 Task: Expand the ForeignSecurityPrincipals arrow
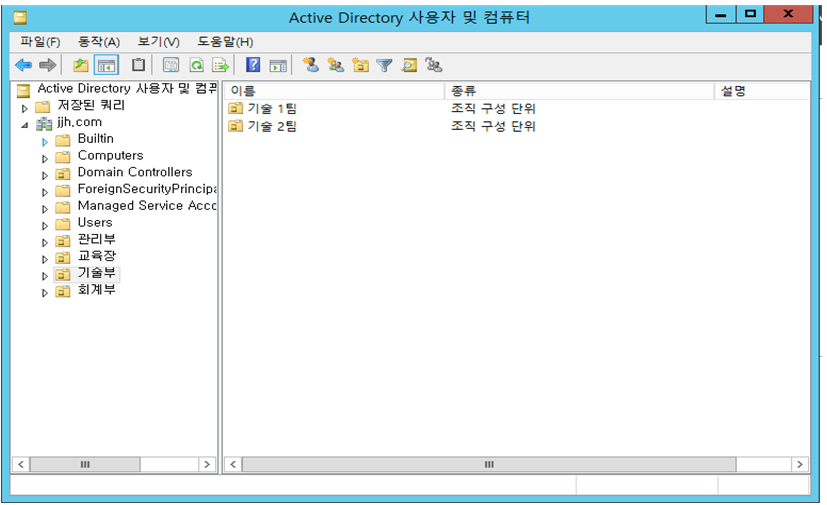[45, 192]
